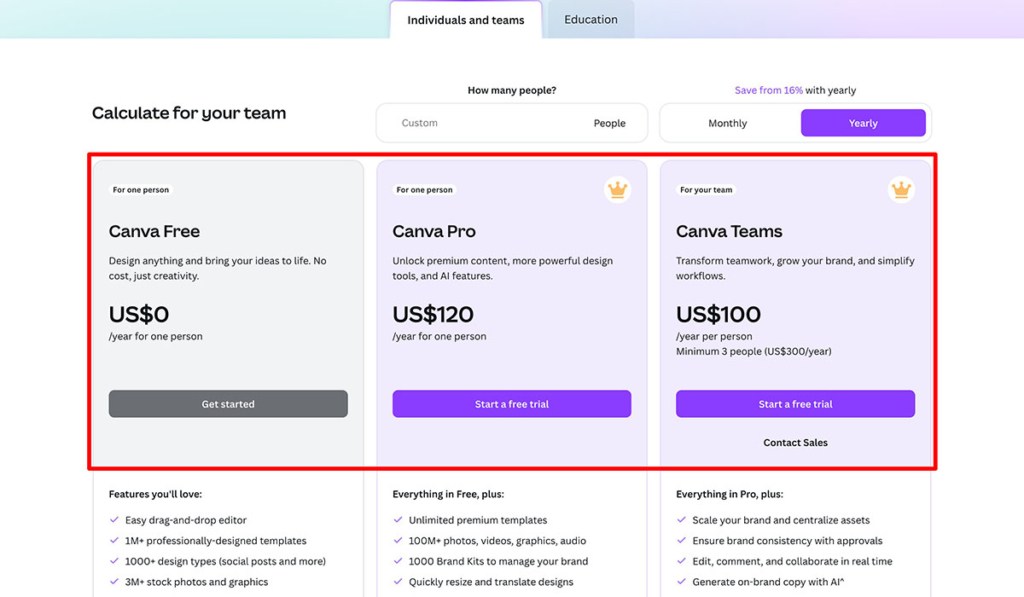Click the crown icon on Canva Teams card
The height and width of the screenshot is (597, 1024).
tap(901, 188)
